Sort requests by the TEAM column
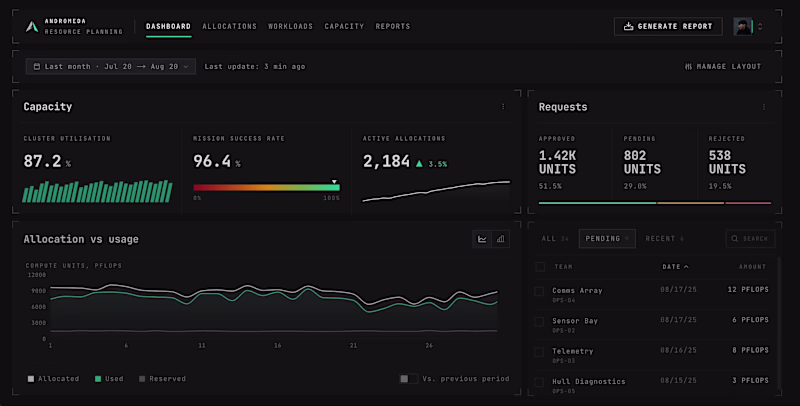This screenshot has height=406, width=800. pyautogui.click(x=563, y=267)
